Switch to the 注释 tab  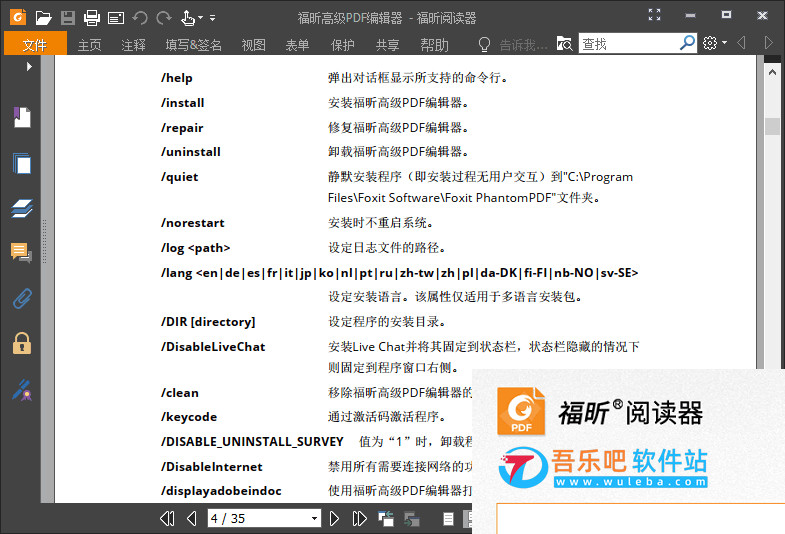point(133,45)
